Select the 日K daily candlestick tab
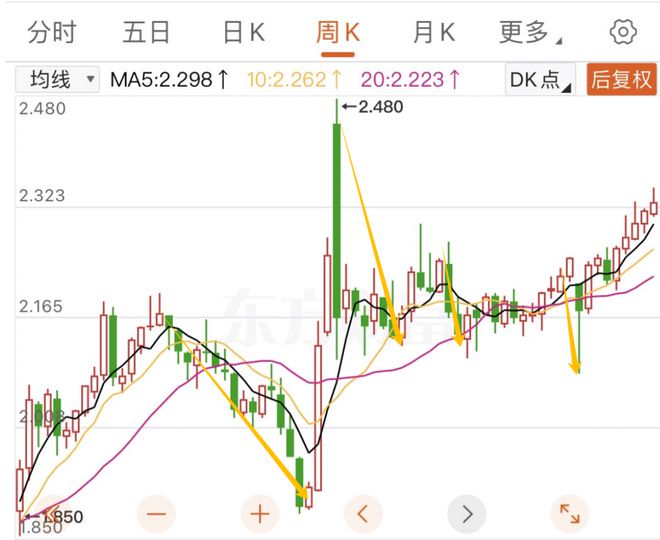This screenshot has height=540, width=660. pyautogui.click(x=243, y=32)
